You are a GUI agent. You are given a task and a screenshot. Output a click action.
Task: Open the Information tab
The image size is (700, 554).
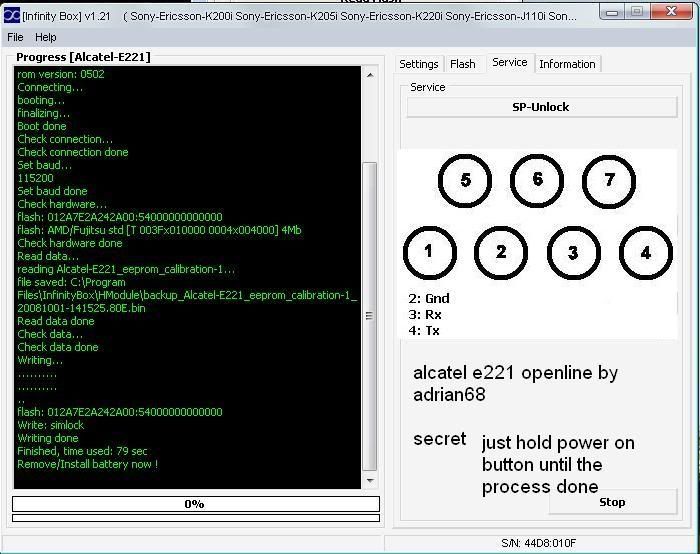pos(567,64)
